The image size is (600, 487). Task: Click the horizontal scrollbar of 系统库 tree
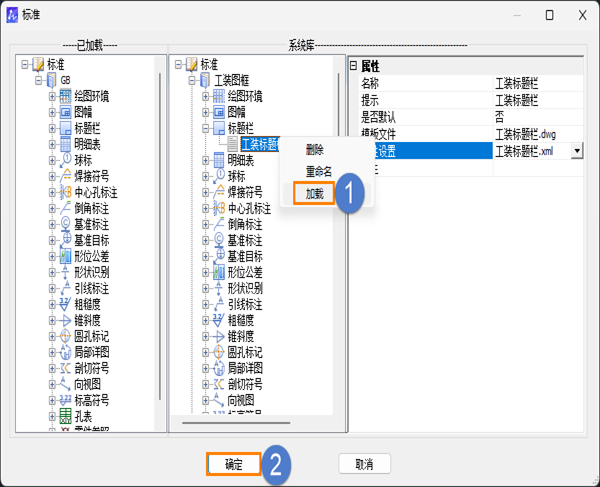point(236,423)
